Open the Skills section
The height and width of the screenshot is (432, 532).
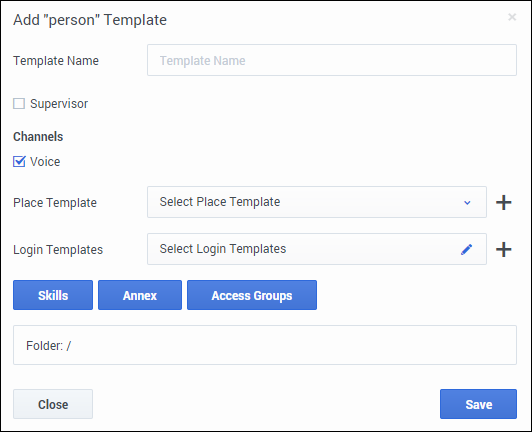(x=53, y=295)
